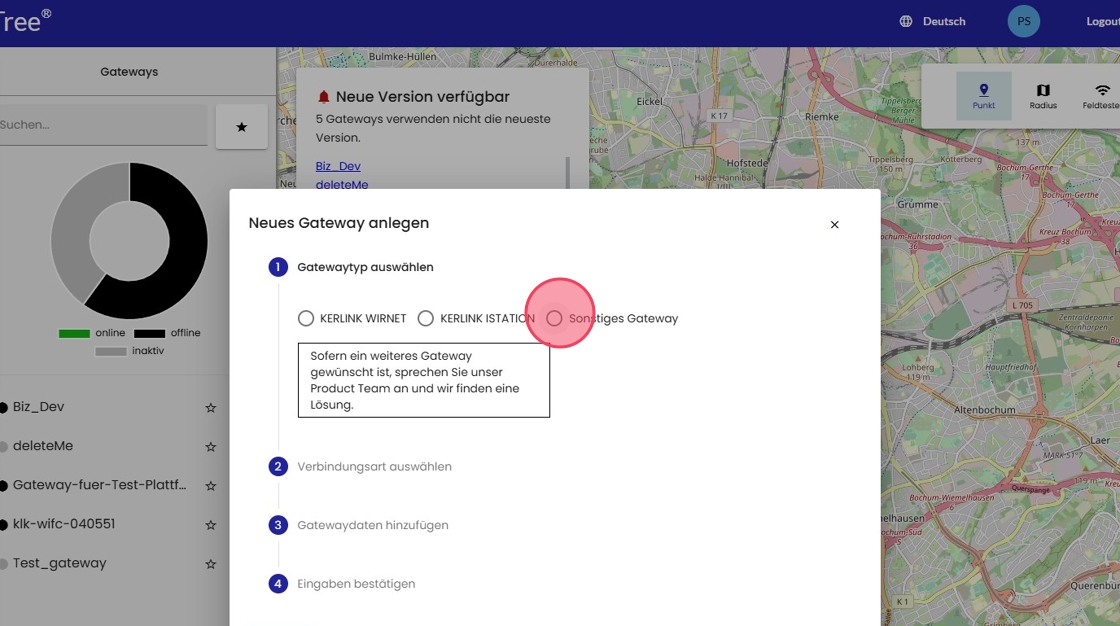
Task: Close the Neues Gateway anlegen dialog
Action: pos(834,225)
